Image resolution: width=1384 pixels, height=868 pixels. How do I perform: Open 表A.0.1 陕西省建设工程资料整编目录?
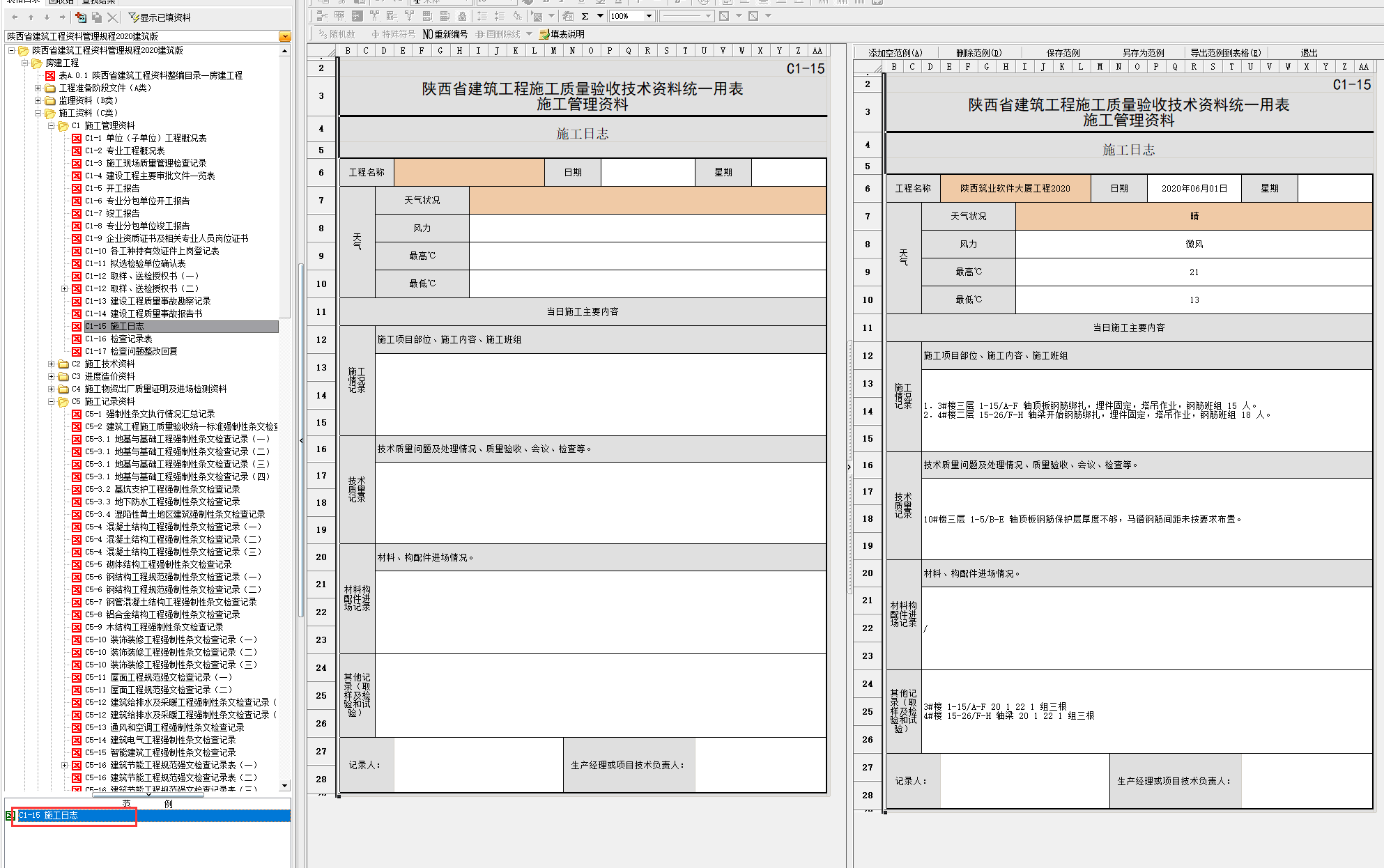click(x=151, y=75)
